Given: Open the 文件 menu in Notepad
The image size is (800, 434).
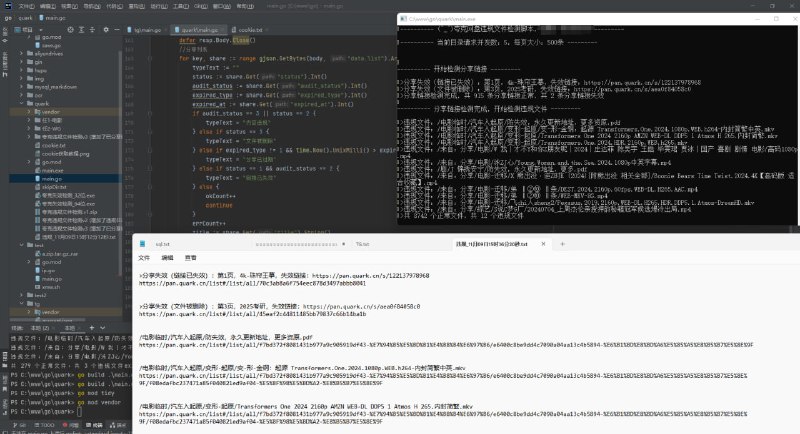Looking at the screenshot, I should [143, 257].
